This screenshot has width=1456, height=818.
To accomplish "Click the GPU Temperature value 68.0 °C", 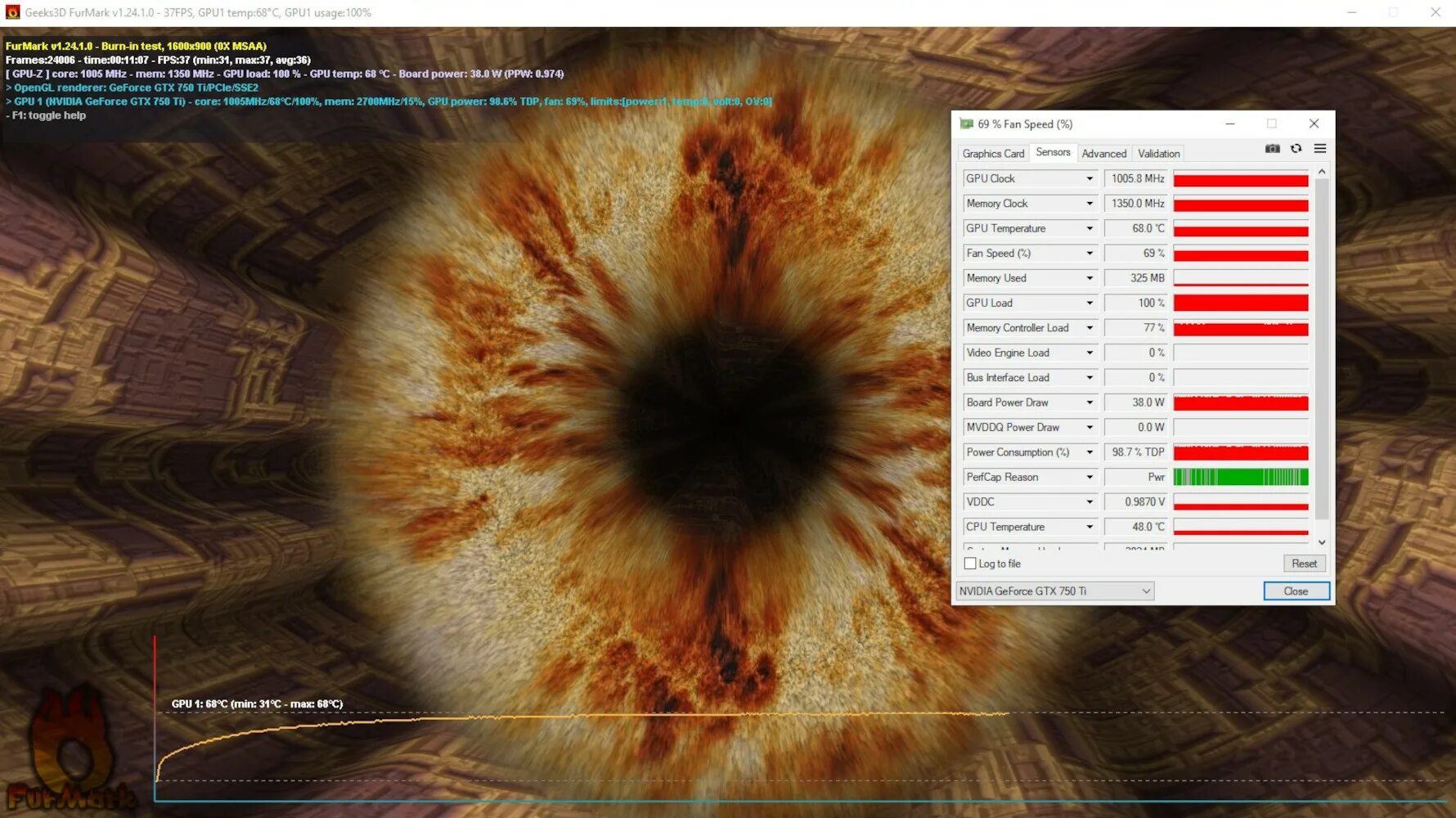I will pos(1138,228).
